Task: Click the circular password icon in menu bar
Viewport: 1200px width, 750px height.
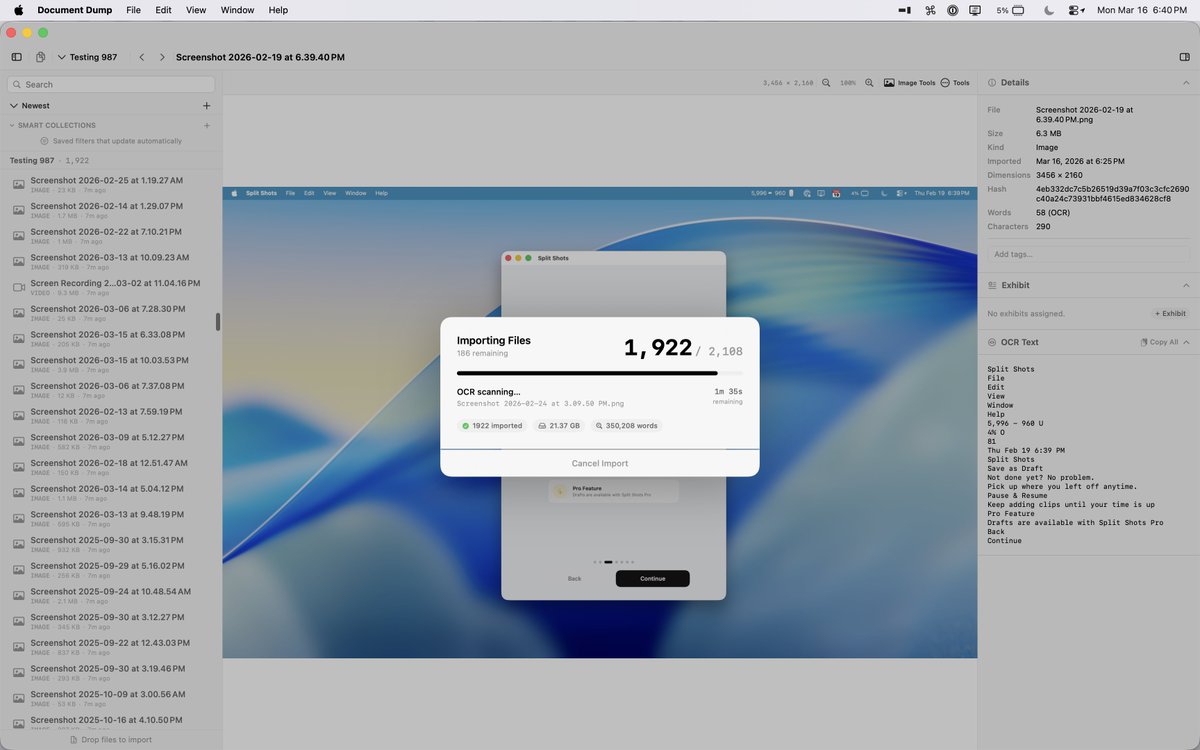Action: pyautogui.click(x=952, y=10)
